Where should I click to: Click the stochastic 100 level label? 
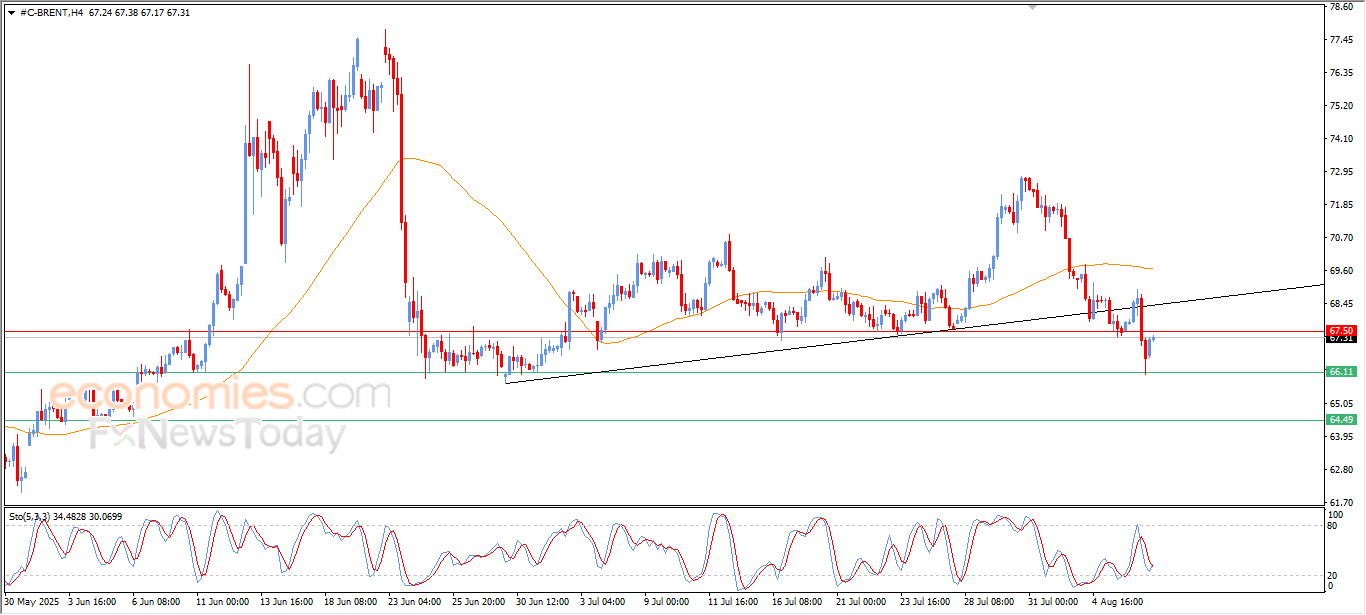[1335, 514]
